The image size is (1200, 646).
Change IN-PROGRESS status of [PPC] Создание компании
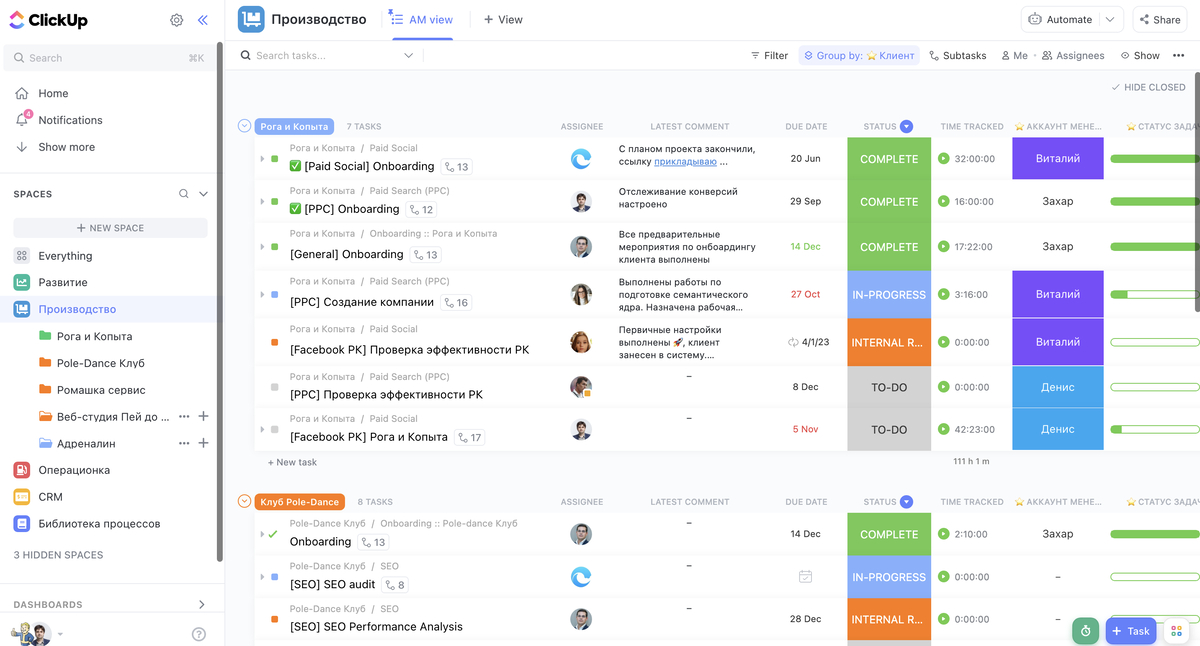click(x=889, y=295)
